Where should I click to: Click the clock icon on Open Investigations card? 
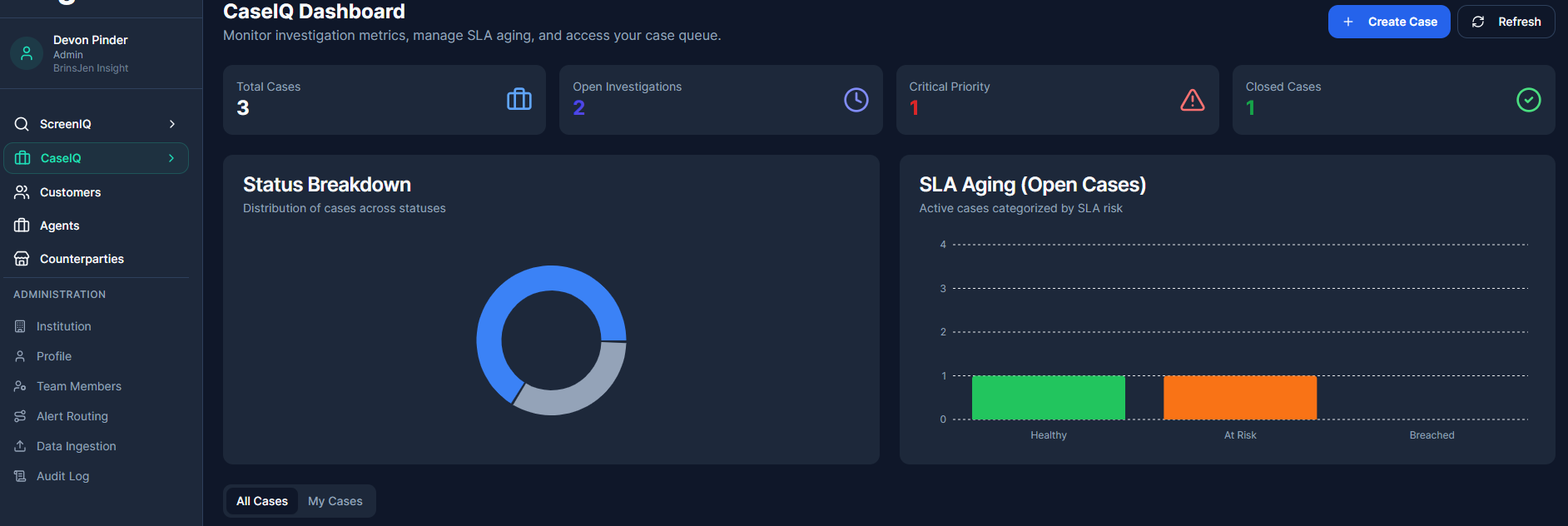(x=856, y=100)
